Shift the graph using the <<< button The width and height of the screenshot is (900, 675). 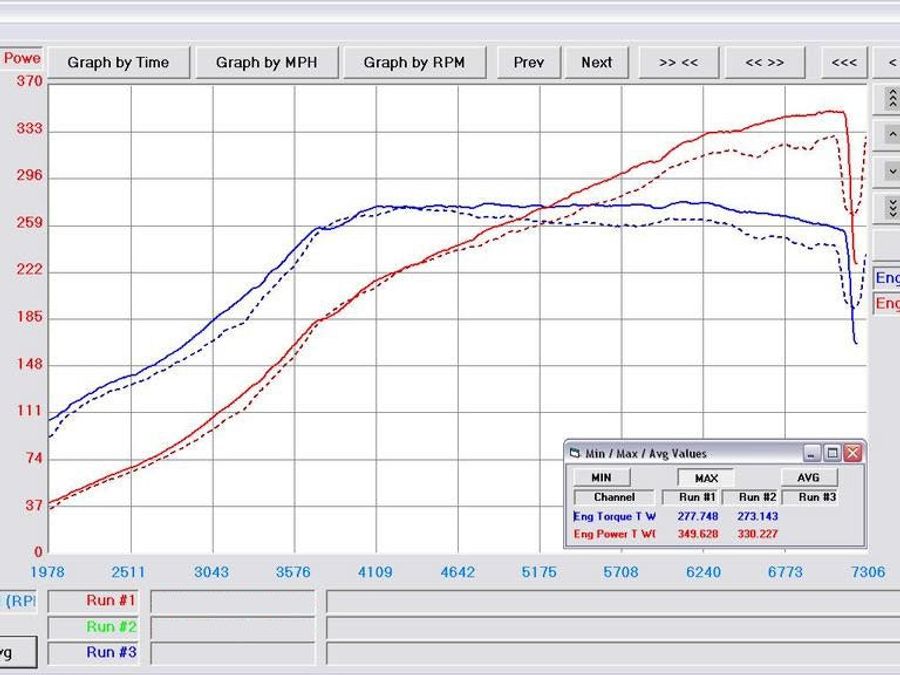click(x=844, y=63)
